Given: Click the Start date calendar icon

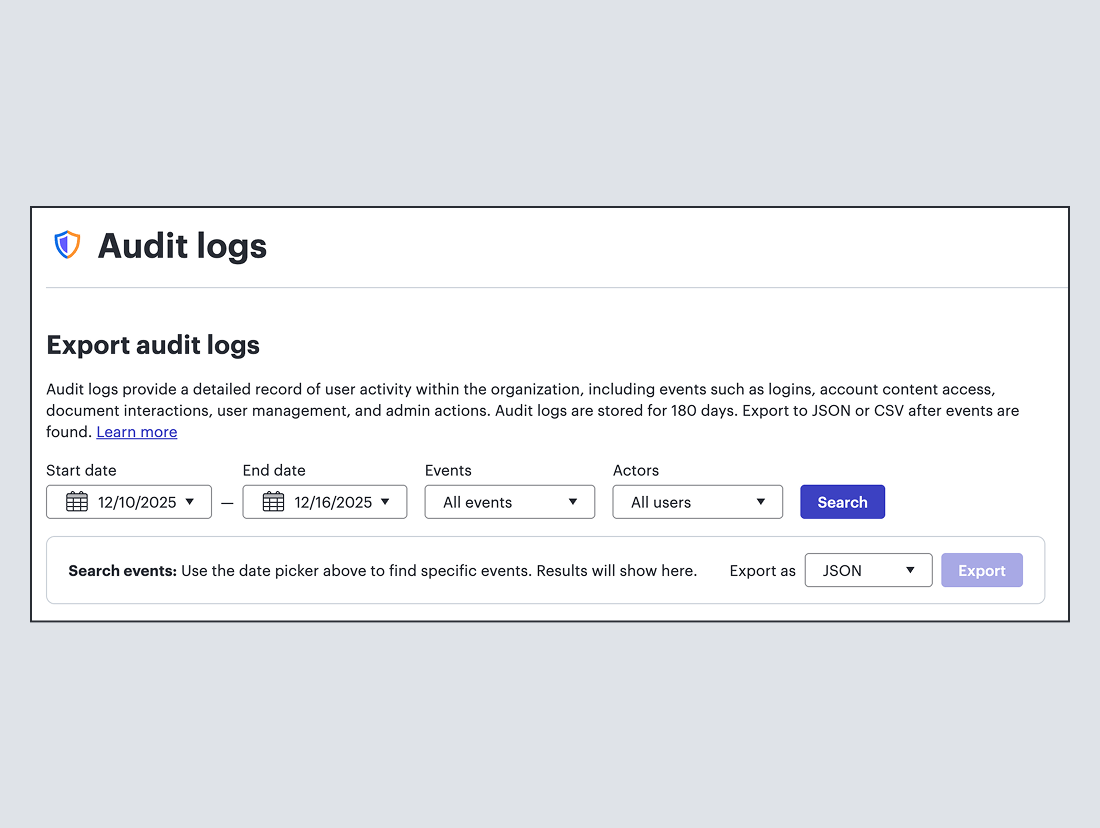Looking at the screenshot, I should point(77,502).
